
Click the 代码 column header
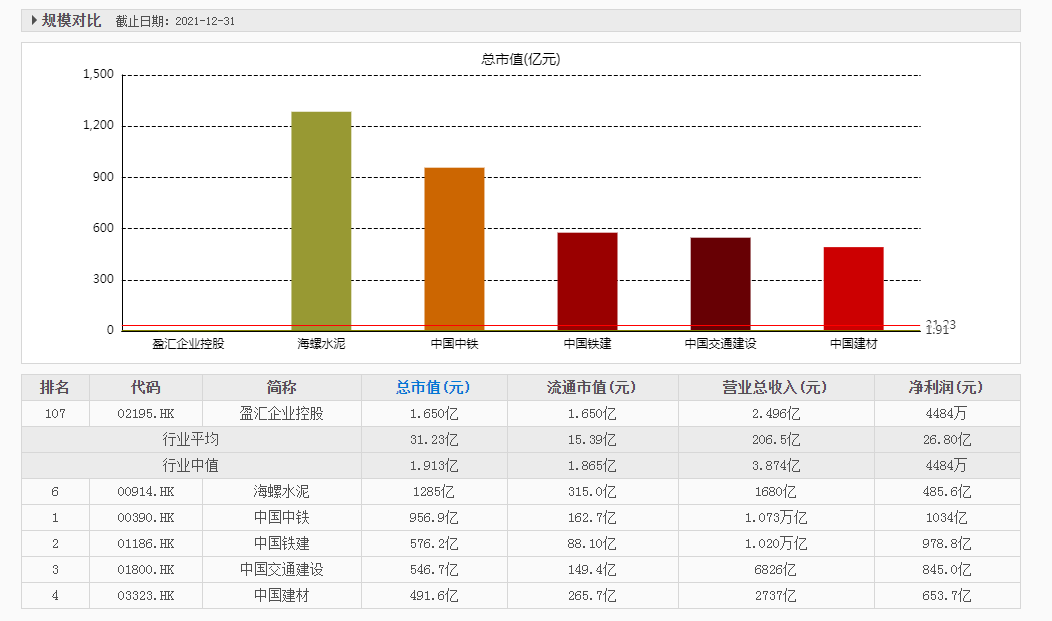pyautogui.click(x=146, y=388)
